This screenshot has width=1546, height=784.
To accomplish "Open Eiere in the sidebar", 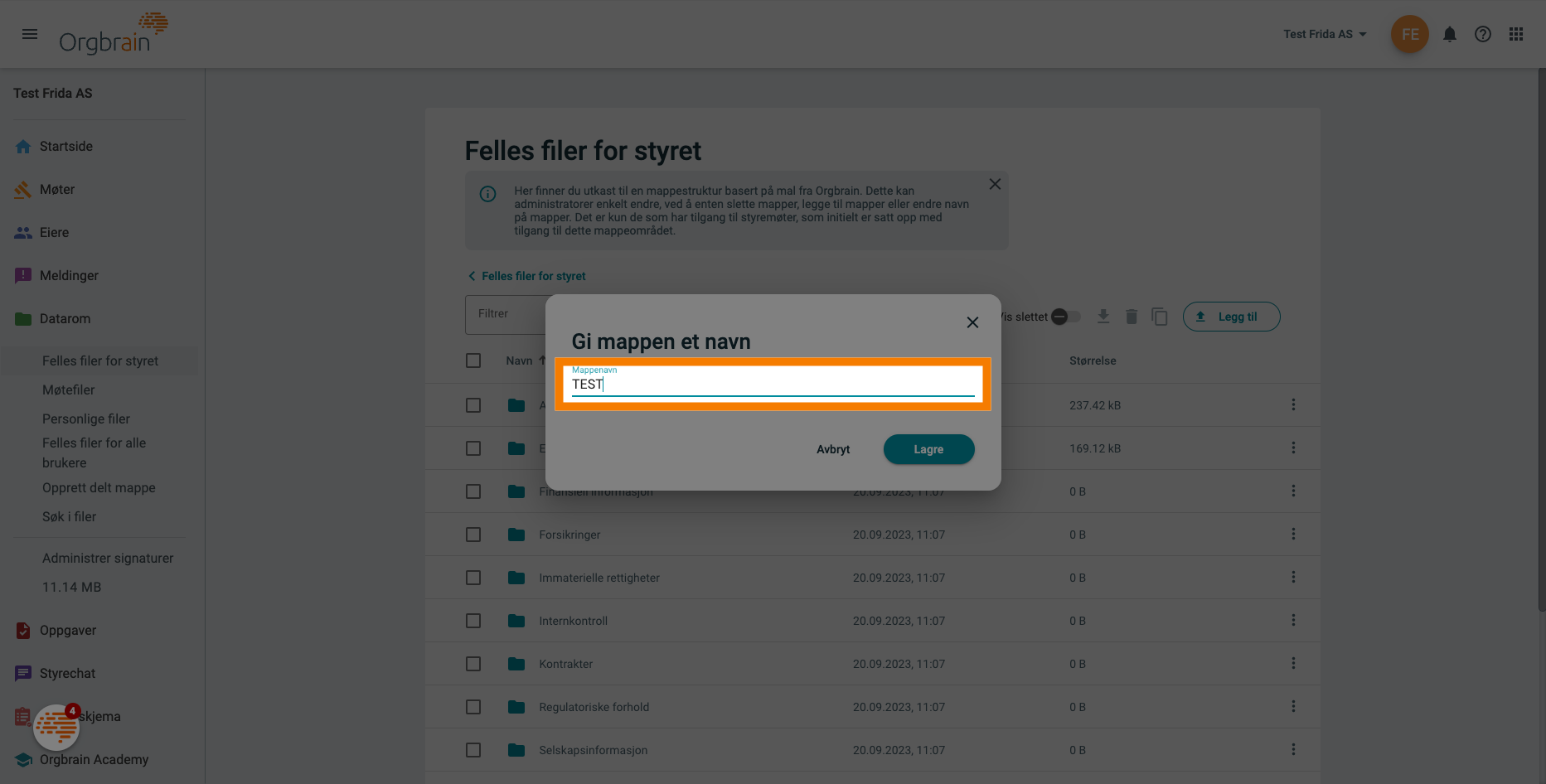I will click(x=54, y=232).
